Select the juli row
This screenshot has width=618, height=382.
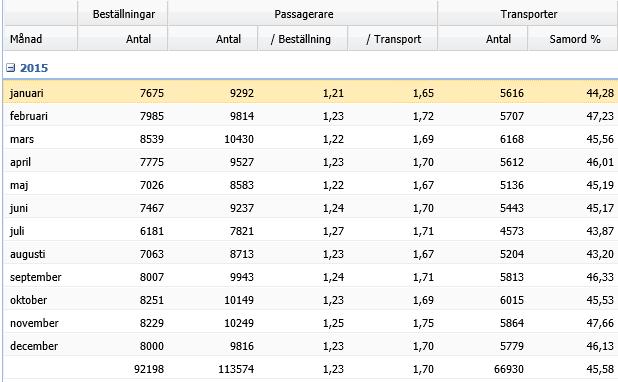pos(311,231)
